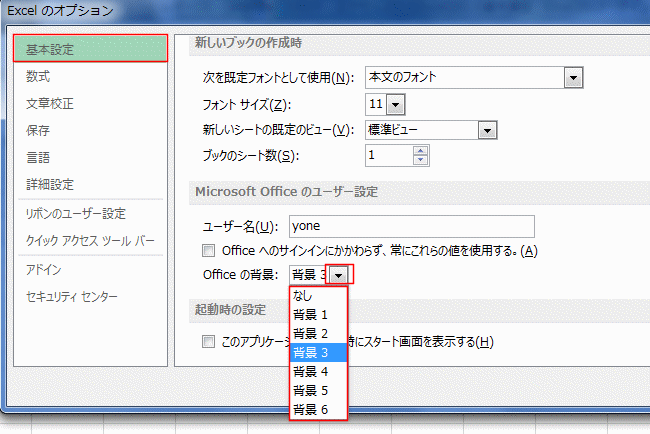Toggle スタート画面を表示する checkbox
650x434 pixels.
(209, 342)
